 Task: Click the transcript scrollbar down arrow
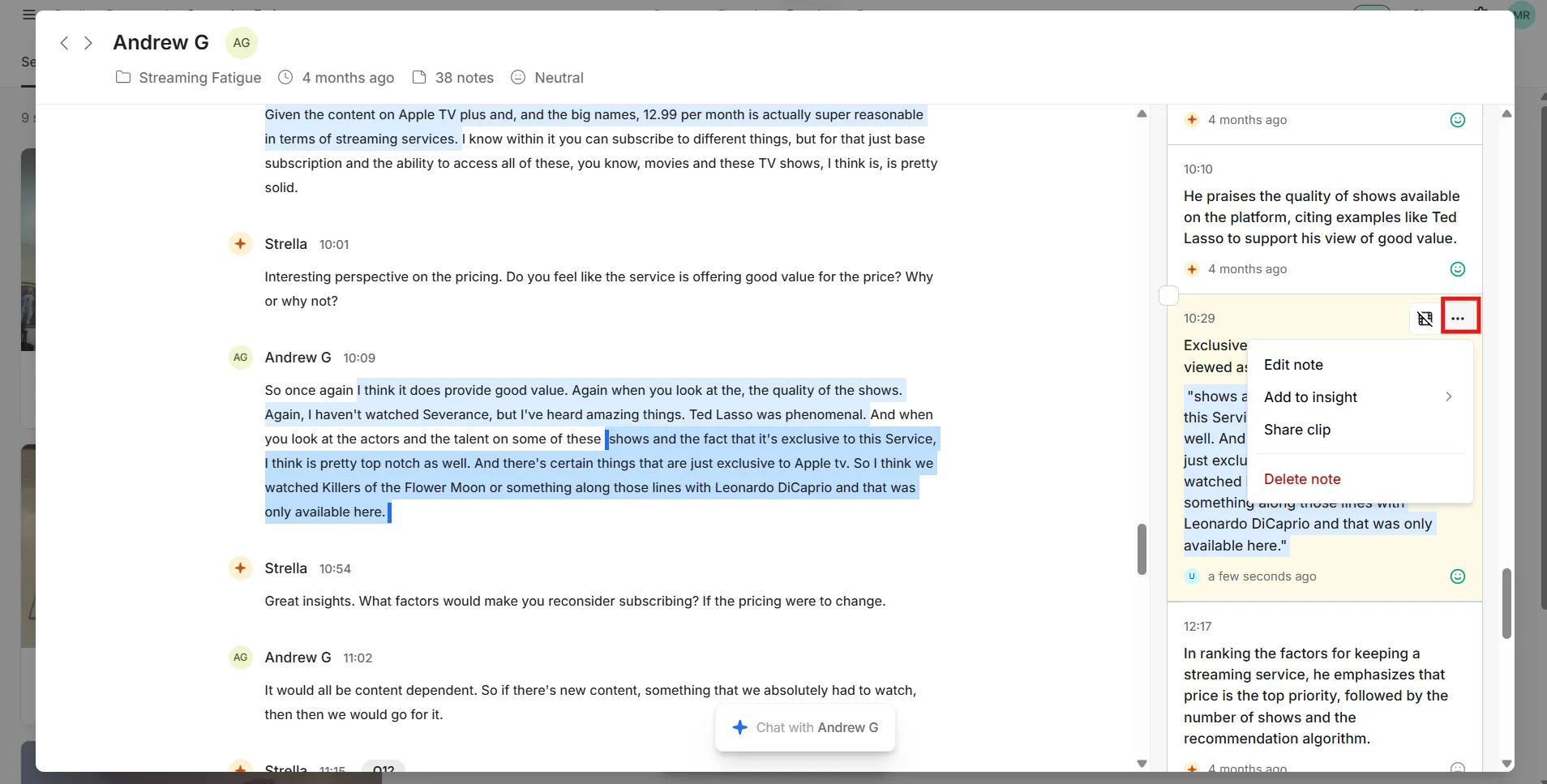click(x=1142, y=764)
